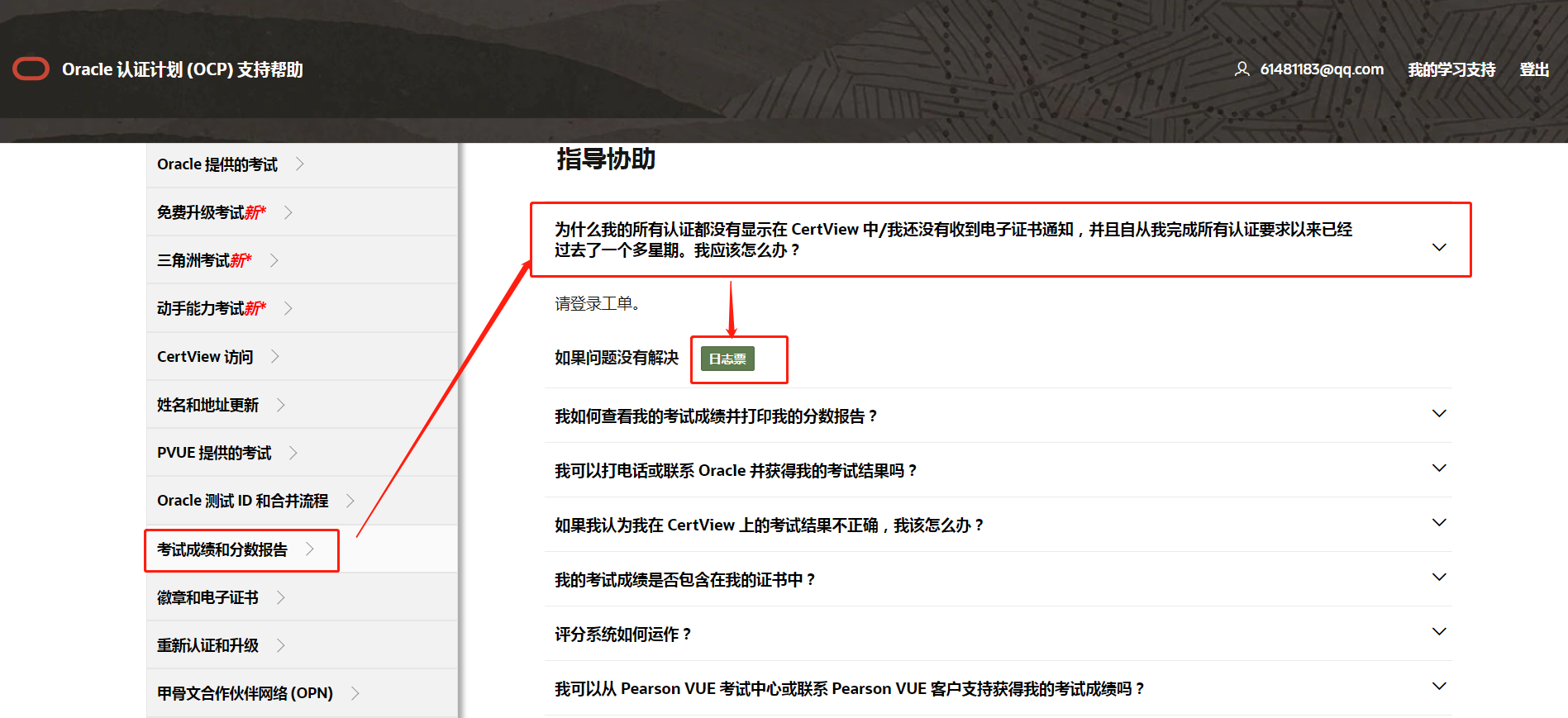Click the Oracle logo in the header
This screenshot has width=1568, height=718.
point(31,69)
